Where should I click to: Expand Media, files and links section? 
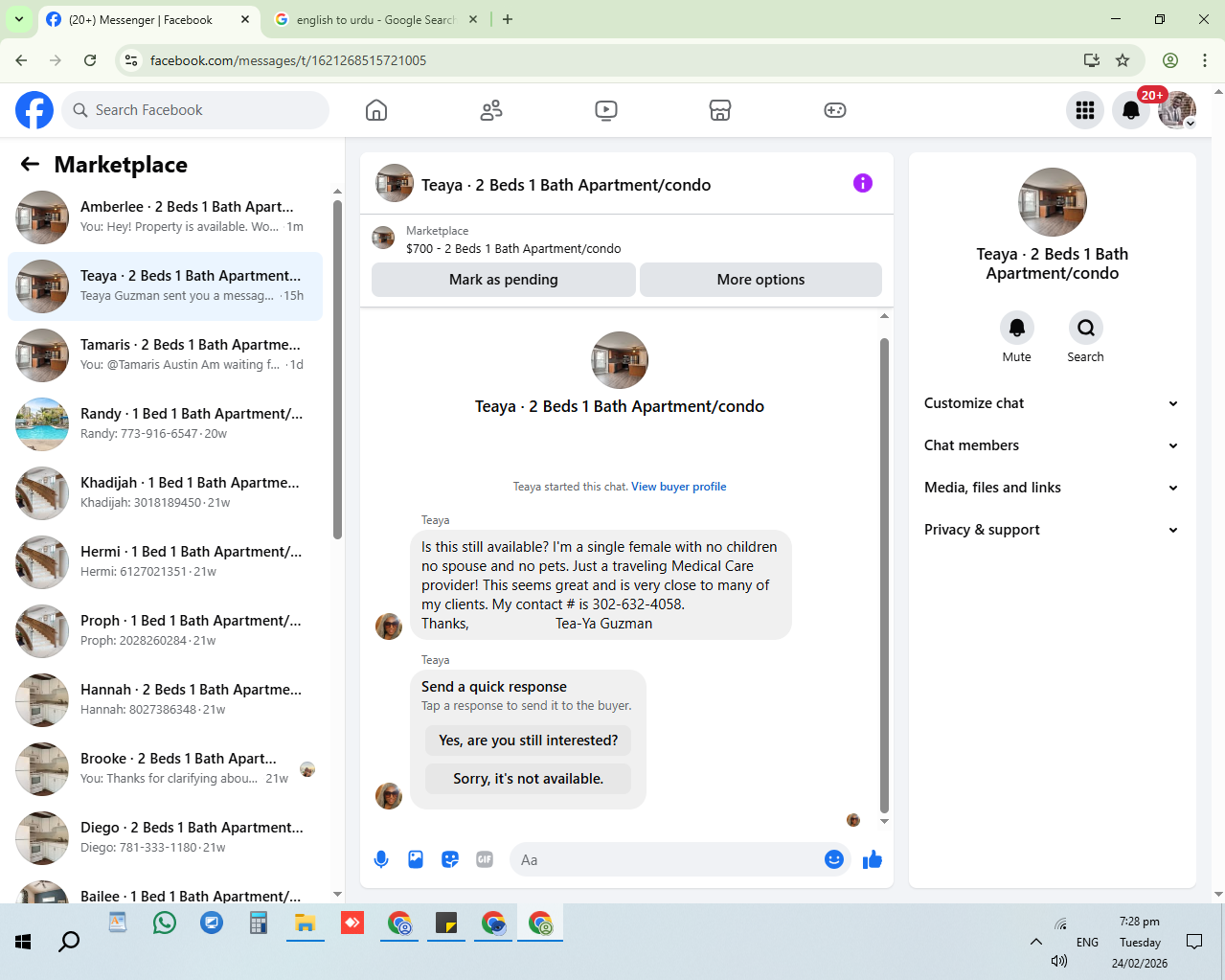1052,488
